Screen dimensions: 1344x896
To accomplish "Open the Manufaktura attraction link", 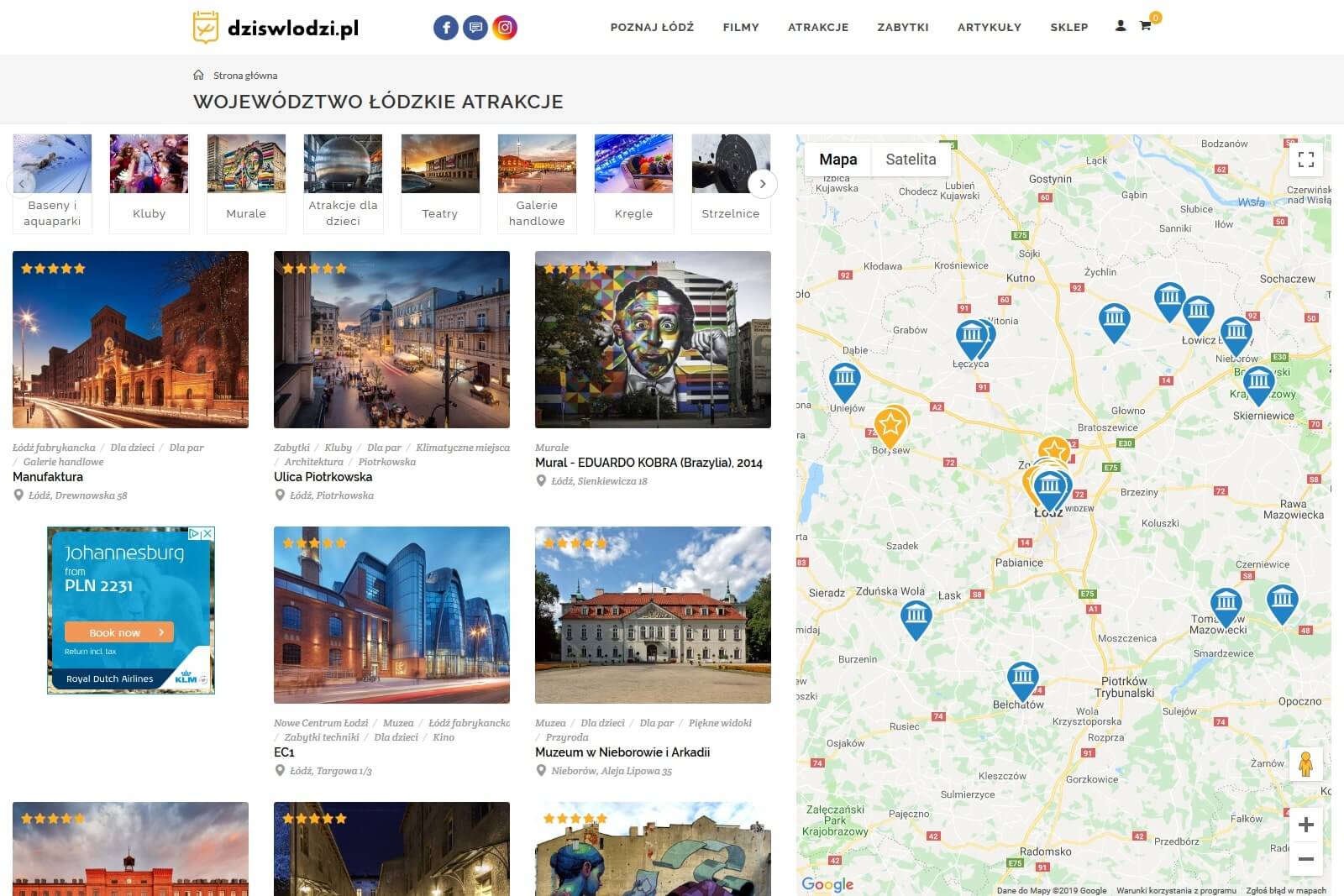I will click(x=48, y=477).
